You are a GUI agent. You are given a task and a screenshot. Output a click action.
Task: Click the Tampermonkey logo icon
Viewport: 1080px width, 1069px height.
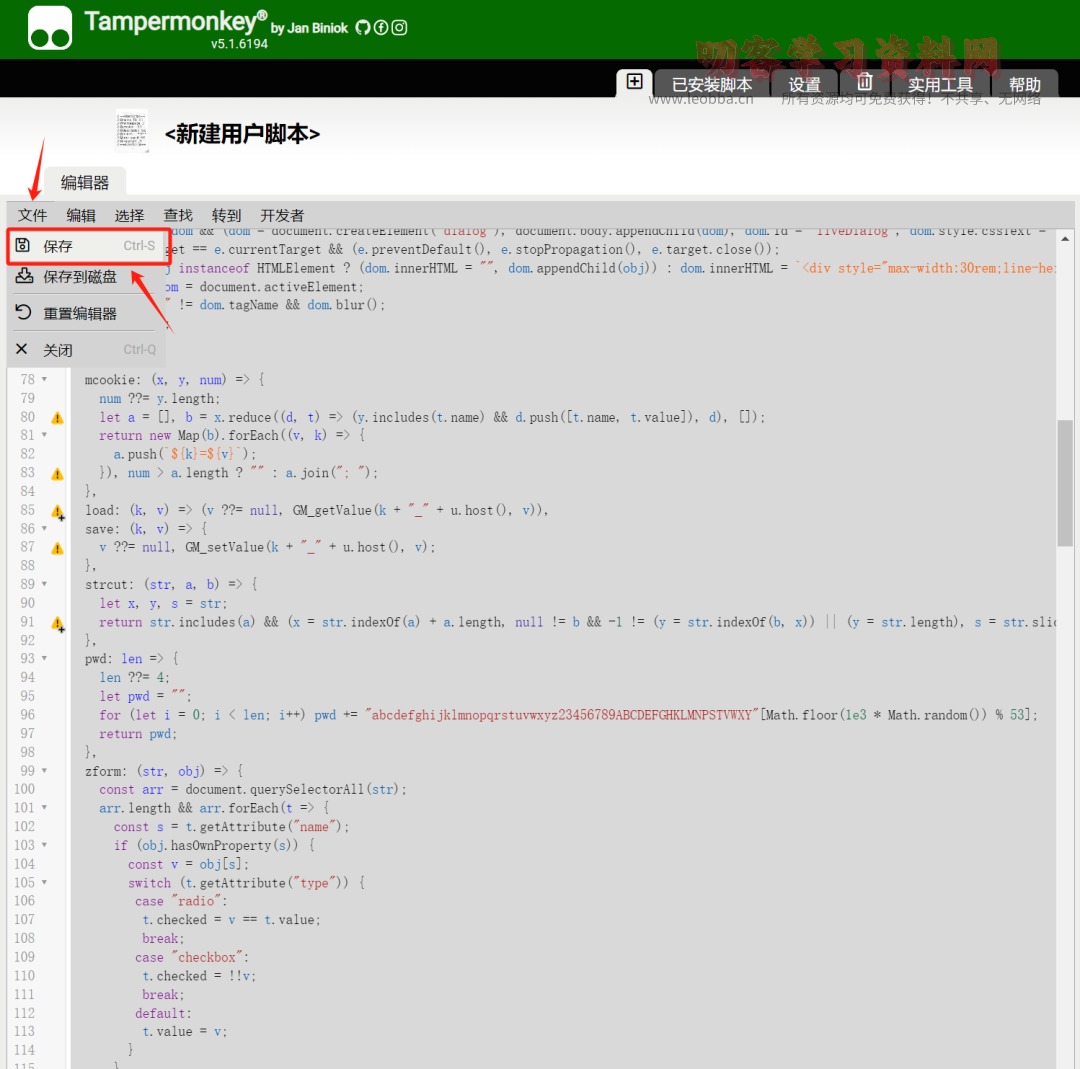pos(49,28)
